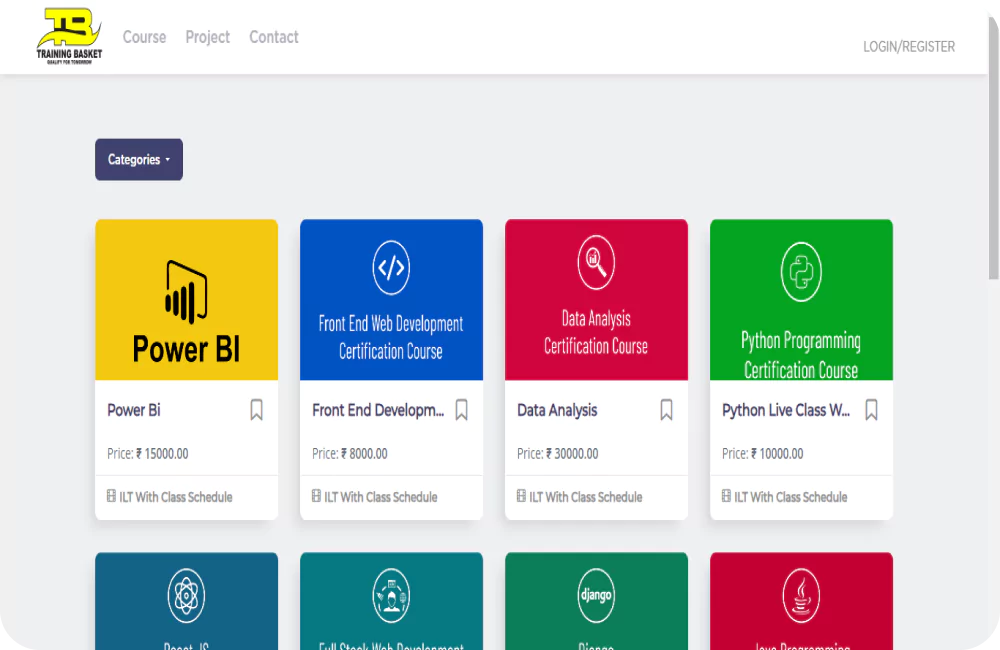Click ILT With Class Schedule under Power Bi

point(175,497)
